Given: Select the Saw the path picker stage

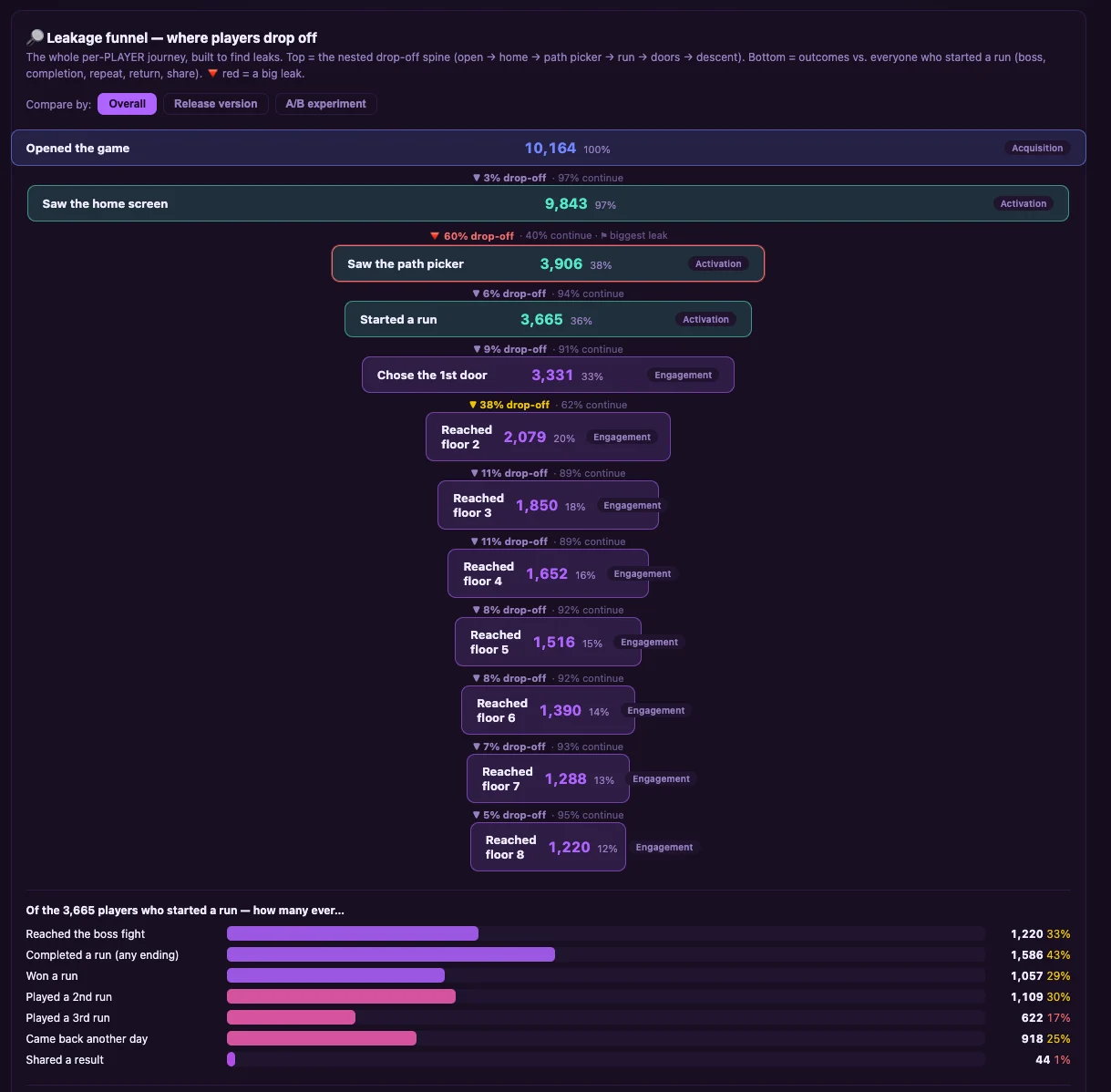Looking at the screenshot, I should (548, 263).
